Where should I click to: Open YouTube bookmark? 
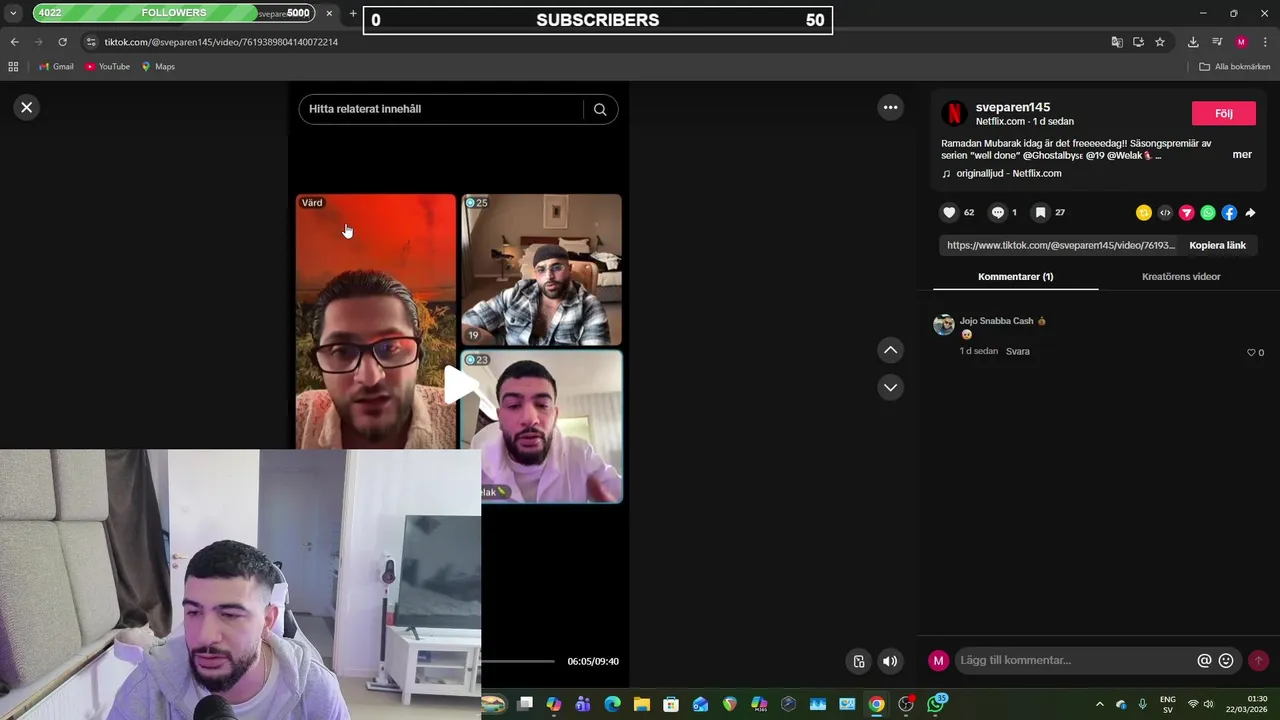tap(107, 66)
